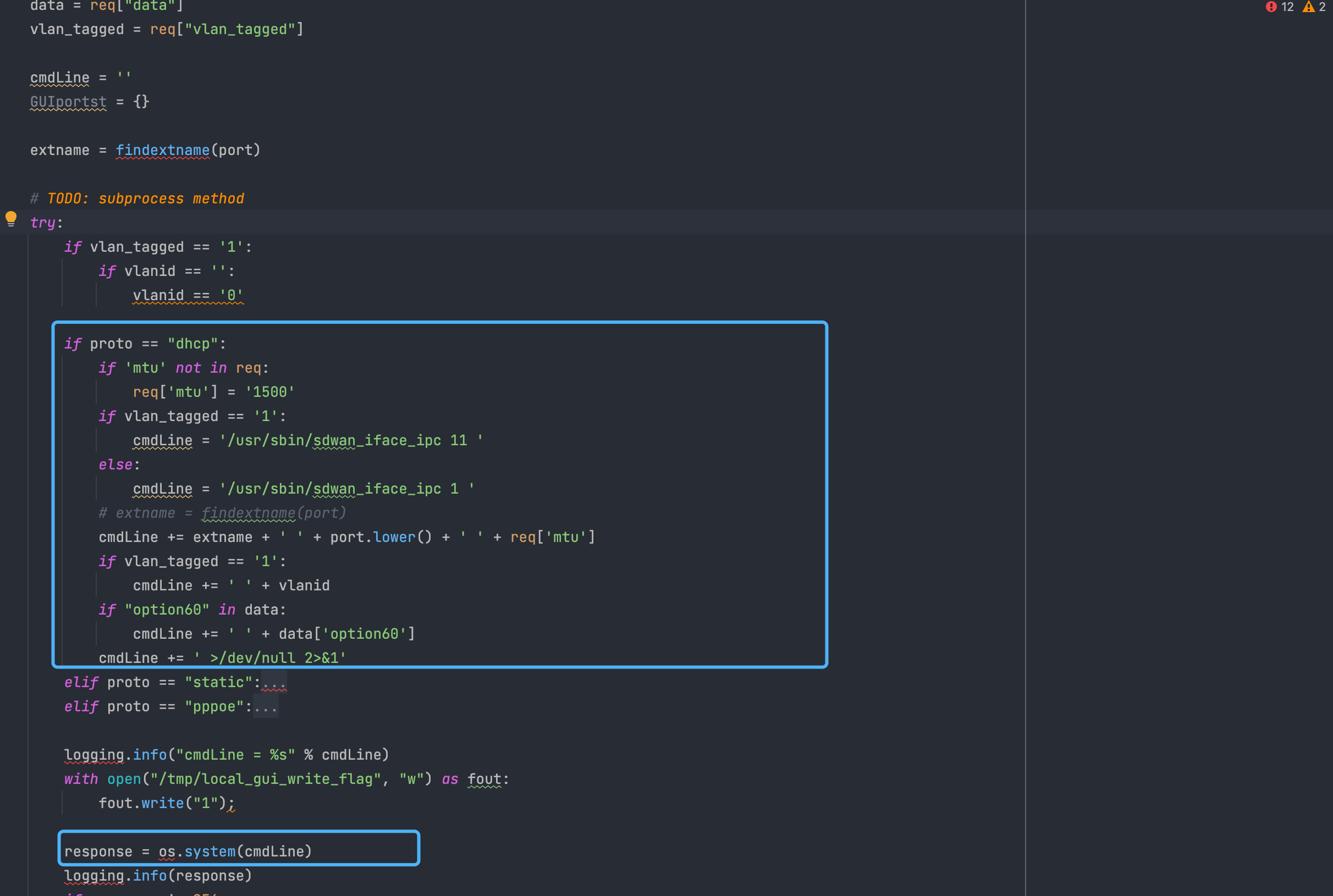The image size is (1333, 896).
Task: Expand the folded "static" elif block
Action: click(x=273, y=682)
